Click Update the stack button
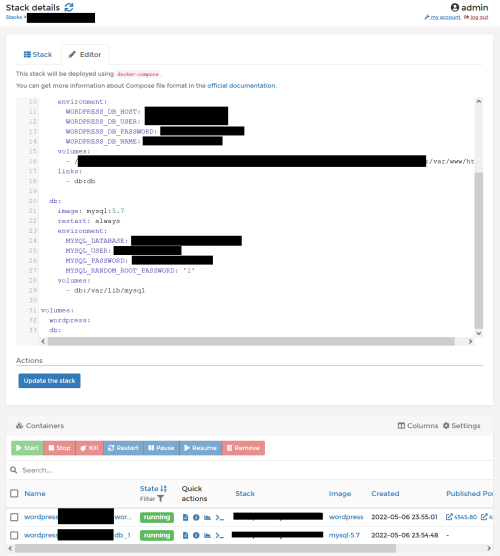The height and width of the screenshot is (556, 500). click(x=49, y=380)
